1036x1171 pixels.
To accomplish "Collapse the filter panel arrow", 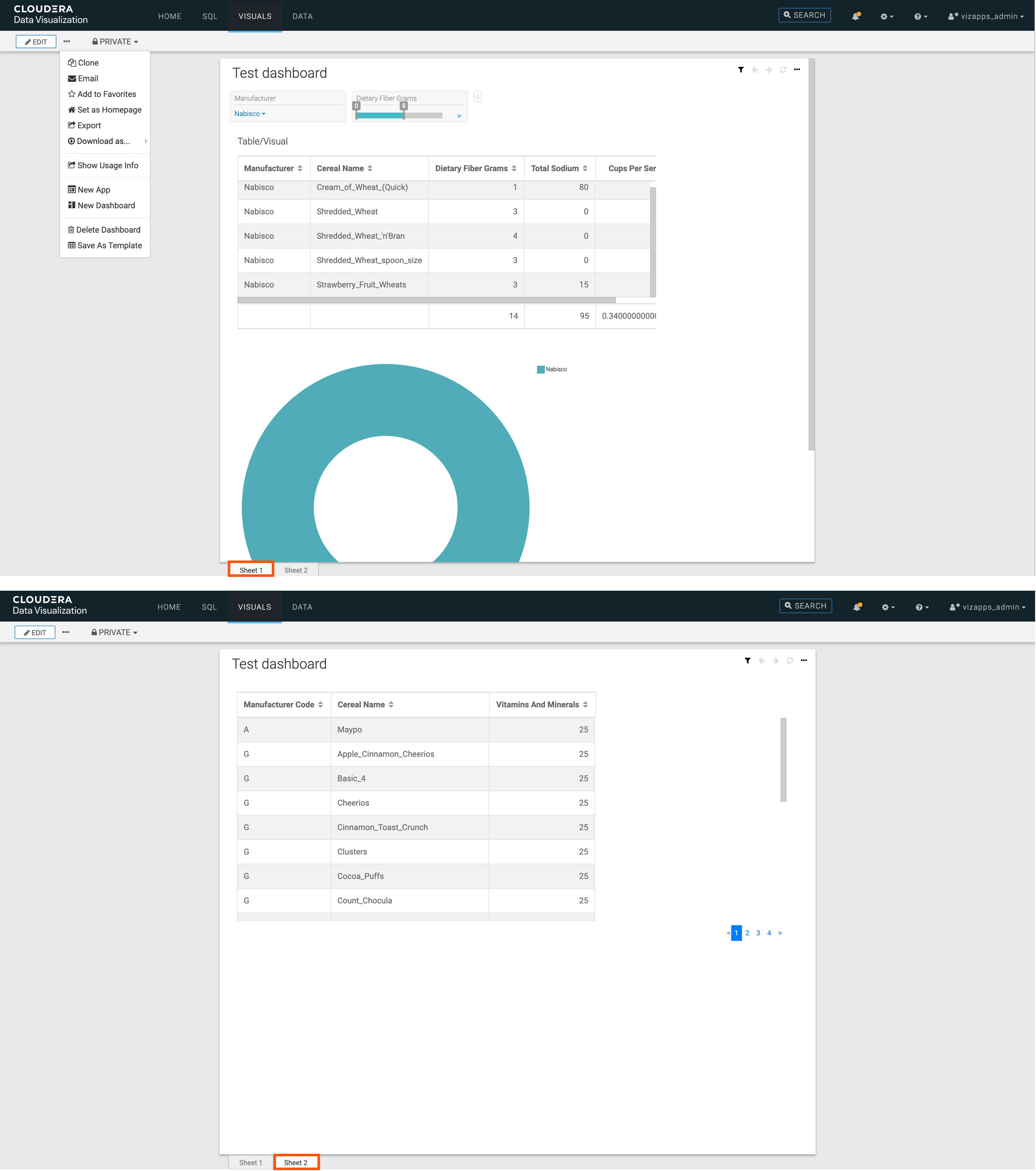I will (x=477, y=97).
